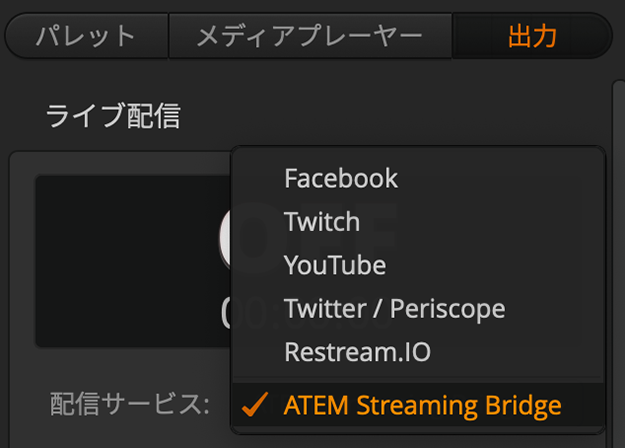
Task: Click the orange checkmark beside ATEM Streaming Bridge
Action: click(x=255, y=406)
